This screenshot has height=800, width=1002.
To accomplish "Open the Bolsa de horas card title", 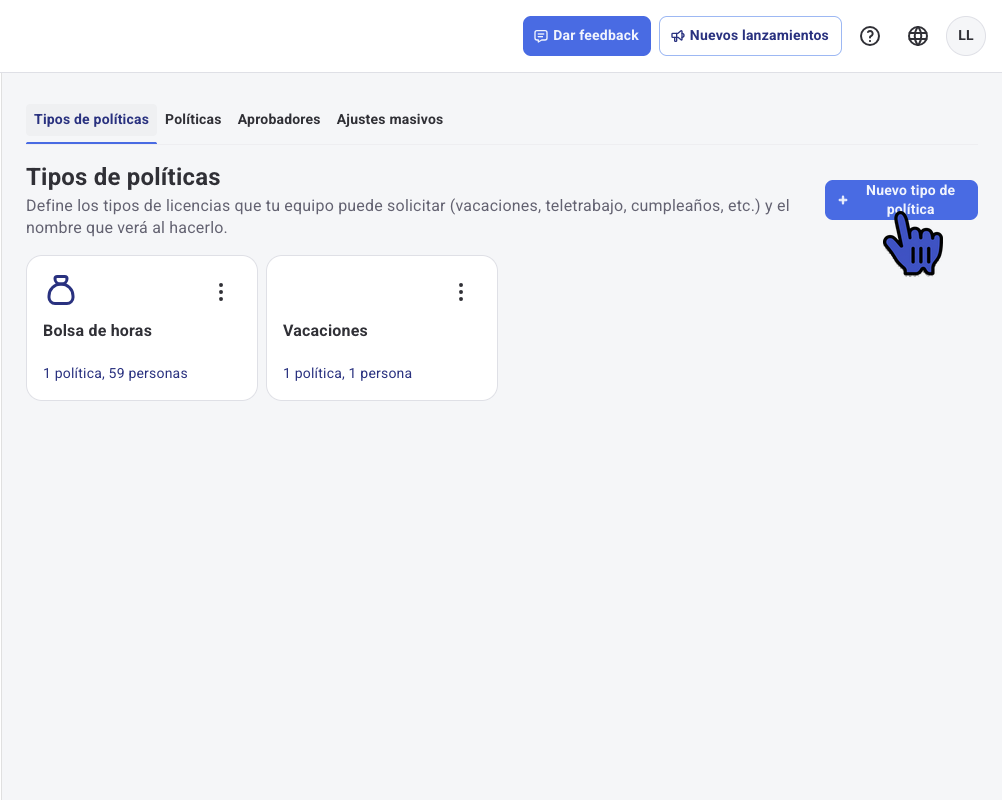I will 97,330.
